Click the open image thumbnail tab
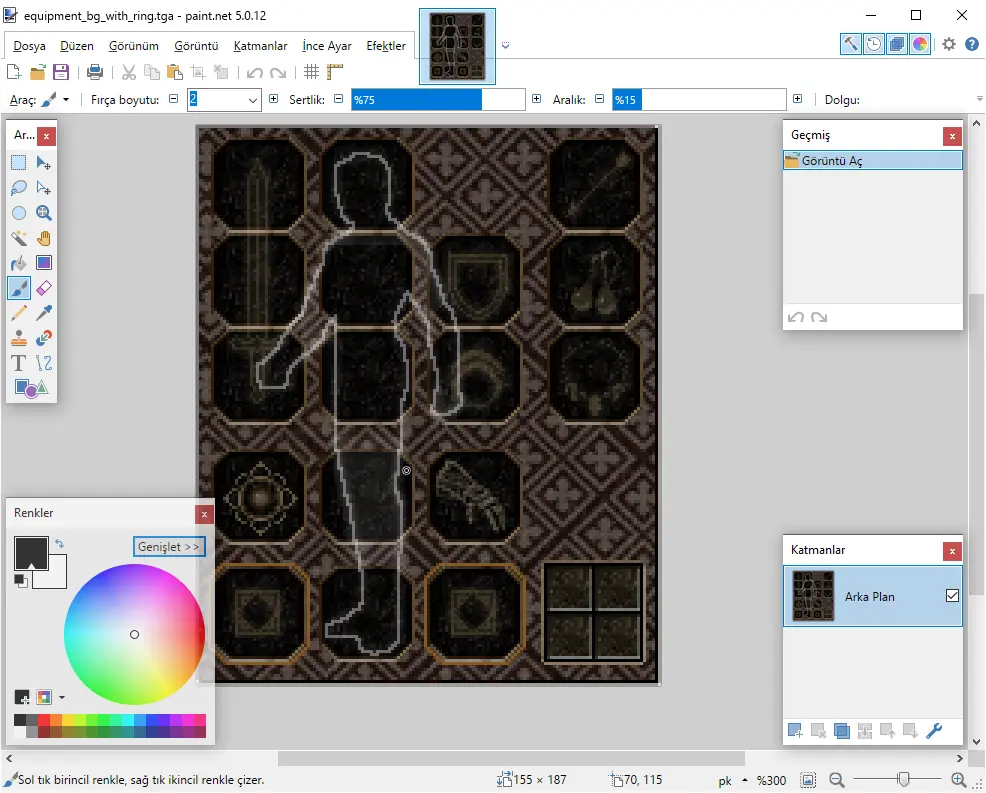 coord(457,47)
